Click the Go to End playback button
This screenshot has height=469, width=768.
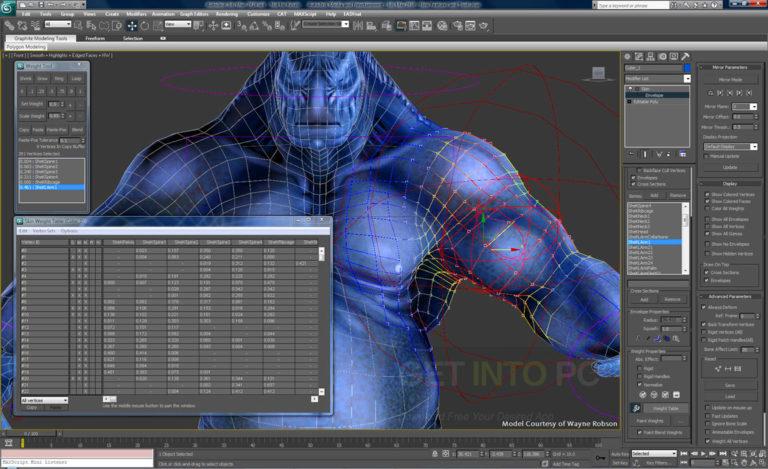(x=722, y=454)
